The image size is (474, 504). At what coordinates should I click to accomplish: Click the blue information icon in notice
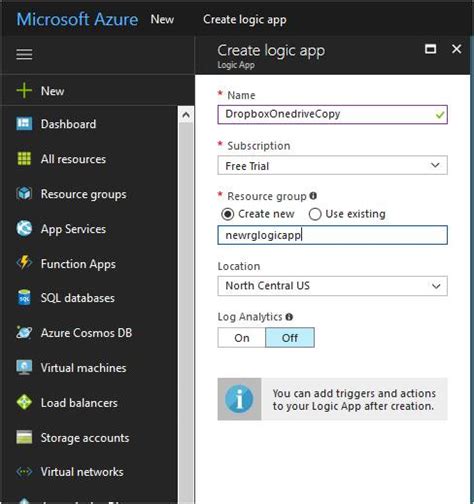[239, 399]
